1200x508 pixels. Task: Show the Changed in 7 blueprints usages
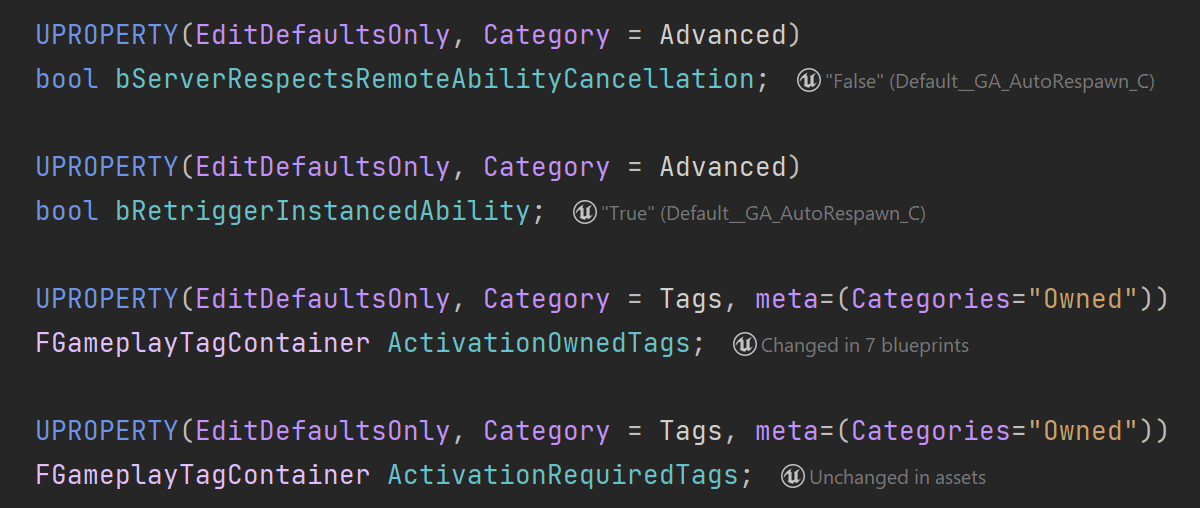point(865,346)
